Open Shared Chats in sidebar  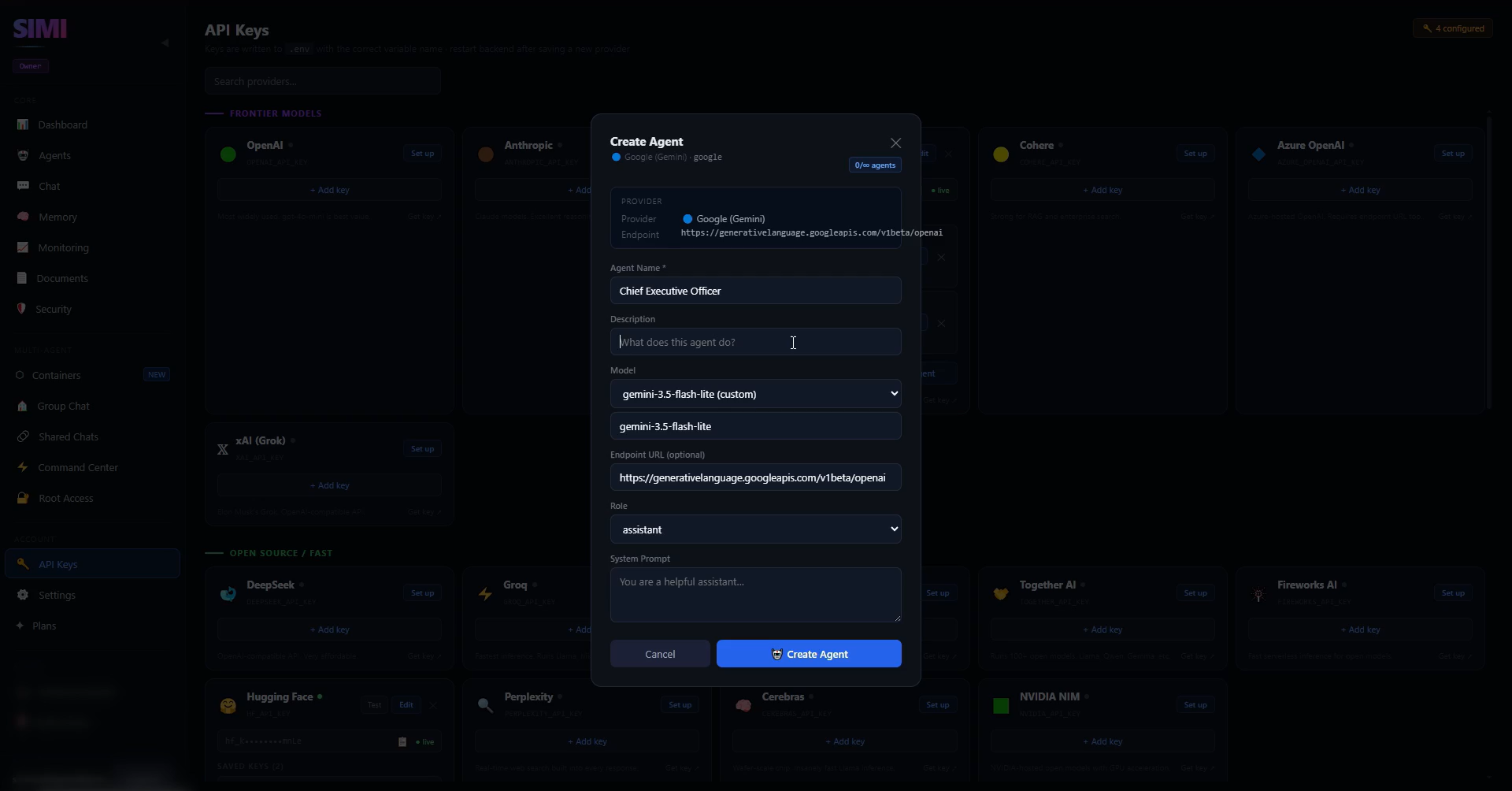(93, 436)
